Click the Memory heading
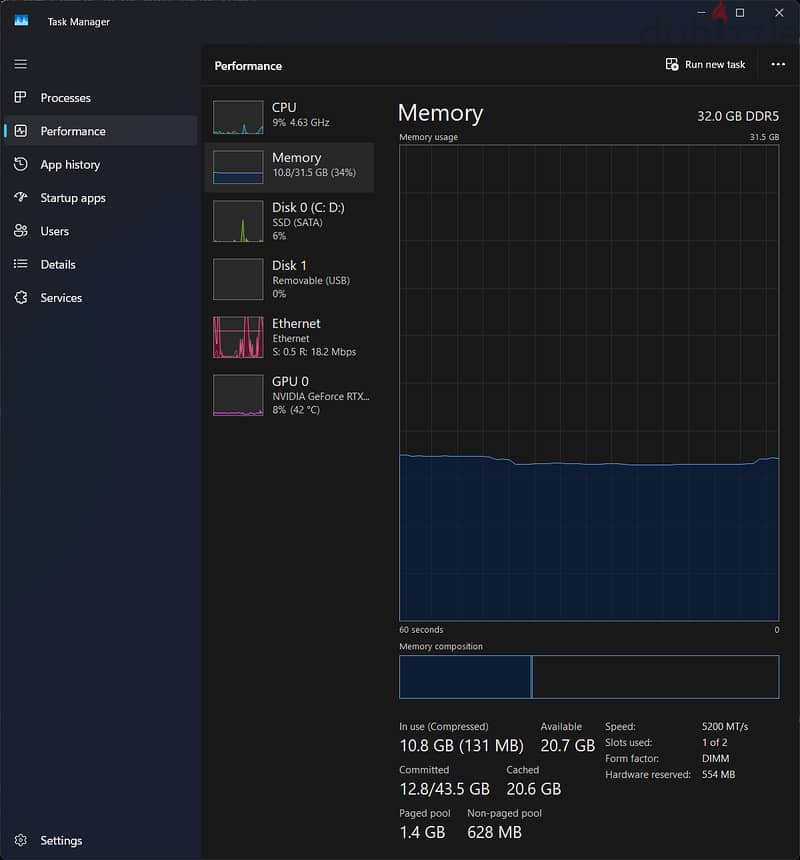Screen dimensions: 800x860 (x=440, y=113)
